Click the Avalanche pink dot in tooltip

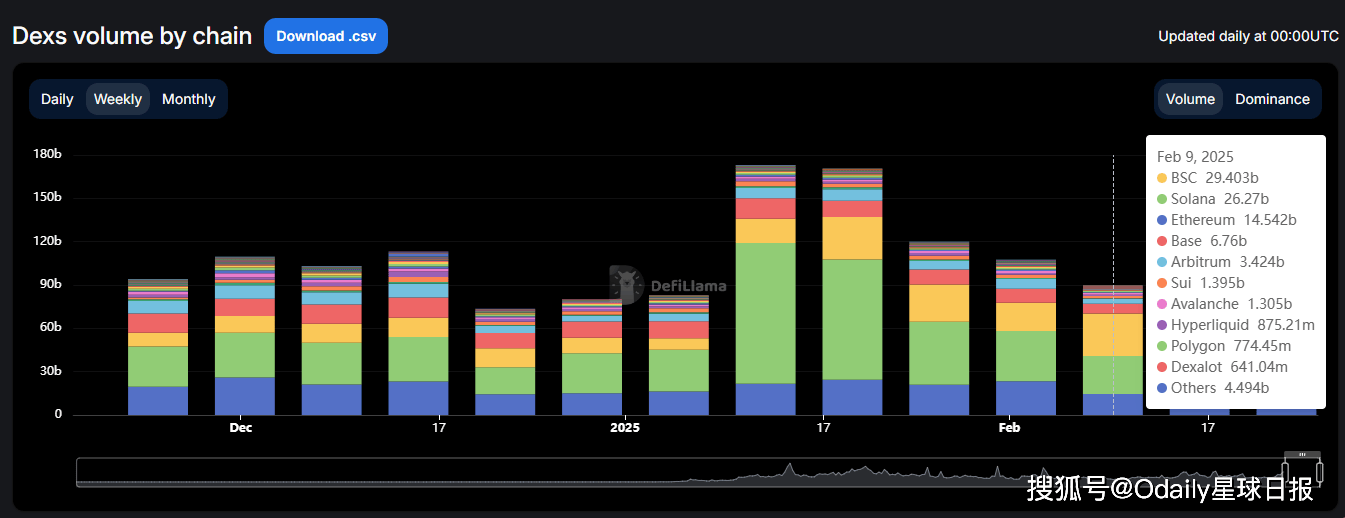(1162, 304)
